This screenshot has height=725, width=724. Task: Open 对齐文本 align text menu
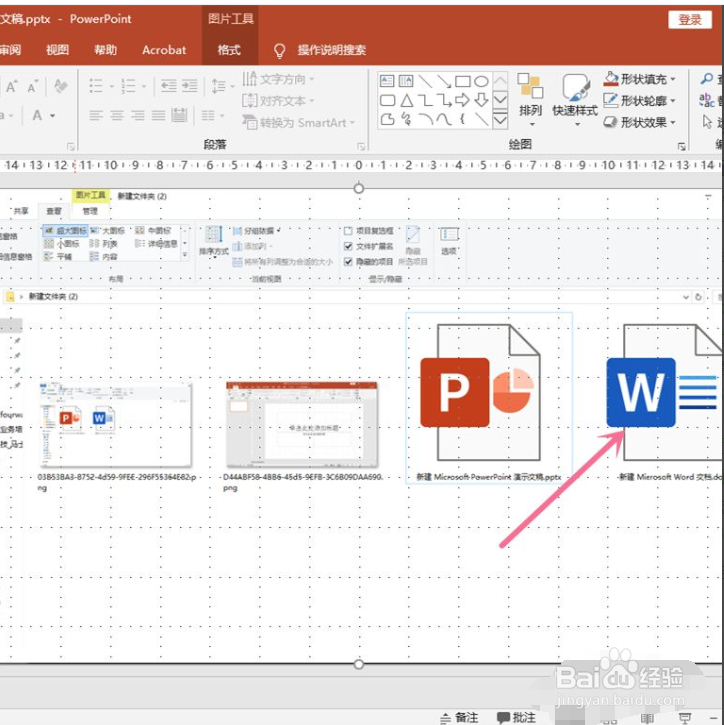click(x=278, y=100)
